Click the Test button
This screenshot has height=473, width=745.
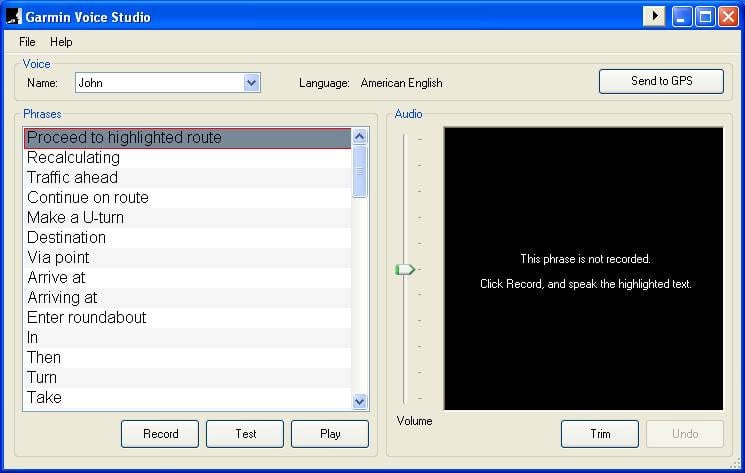point(245,434)
